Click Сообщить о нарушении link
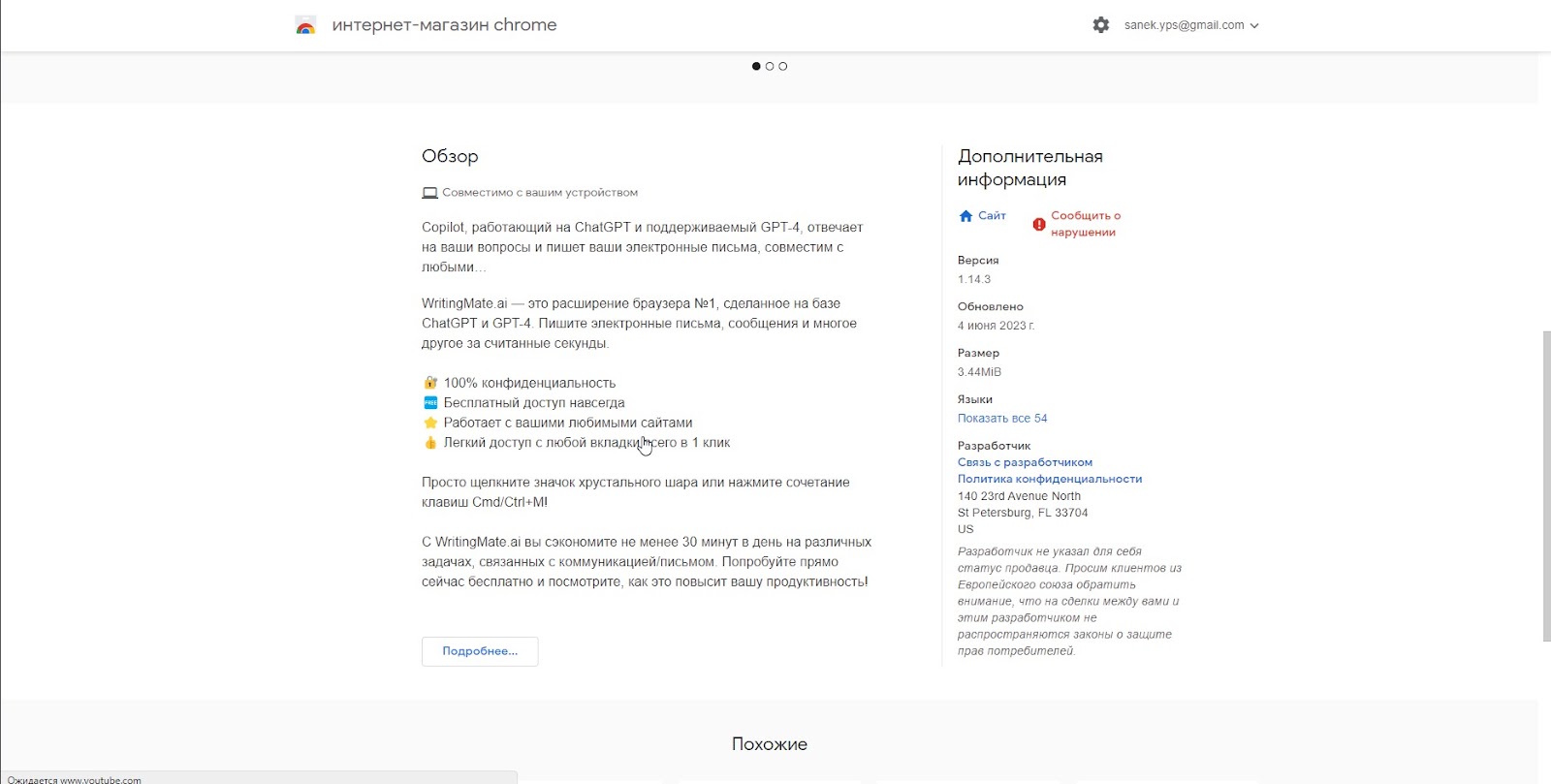This screenshot has width=1551, height=784. [x=1086, y=224]
